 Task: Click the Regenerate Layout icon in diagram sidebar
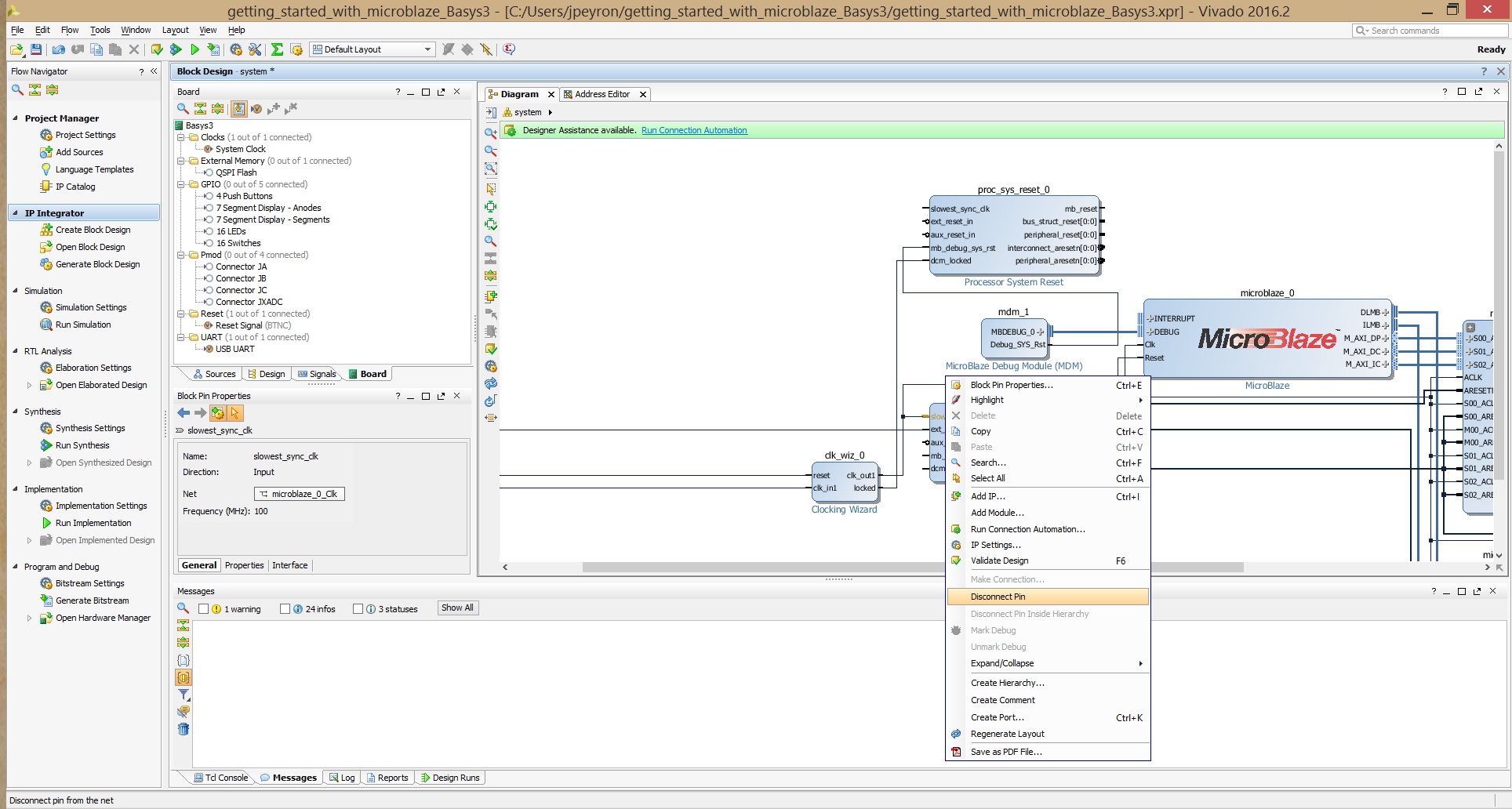(491, 383)
